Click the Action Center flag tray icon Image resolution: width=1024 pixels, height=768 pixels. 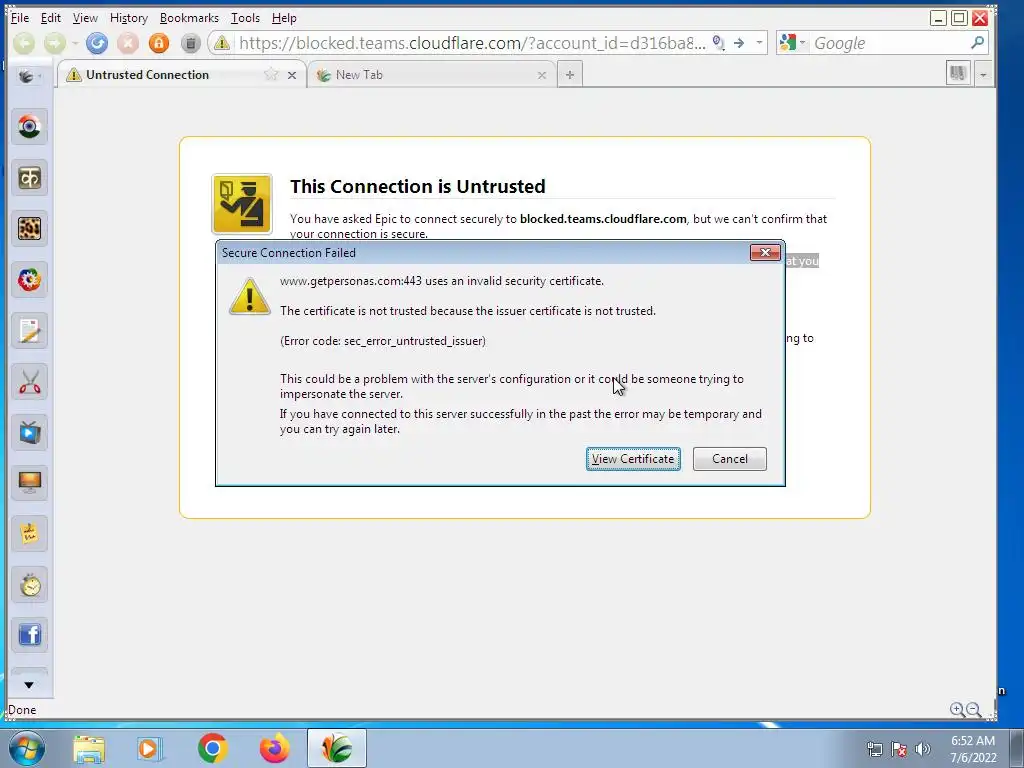(899, 749)
